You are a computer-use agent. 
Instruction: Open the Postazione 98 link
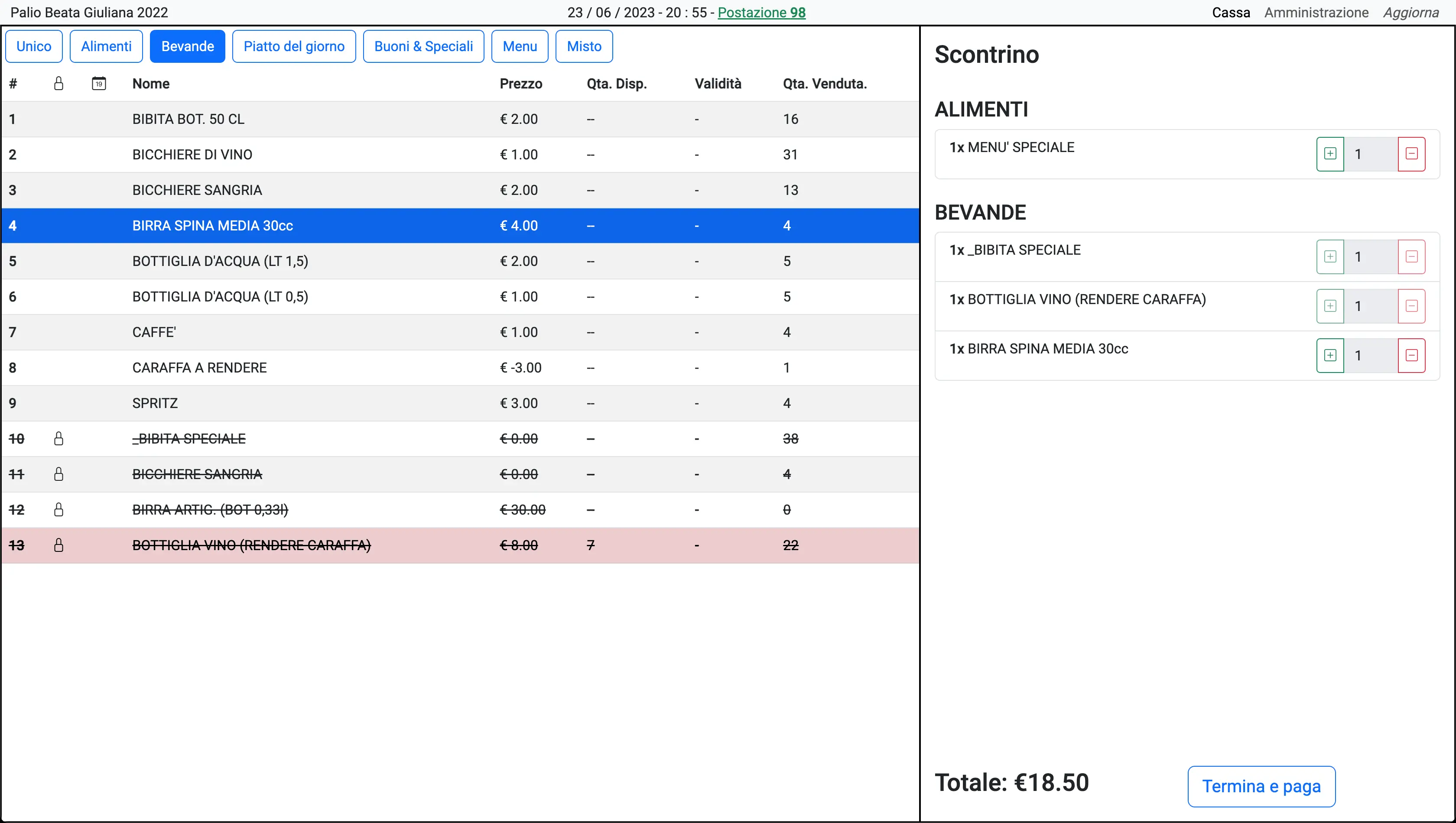click(761, 13)
